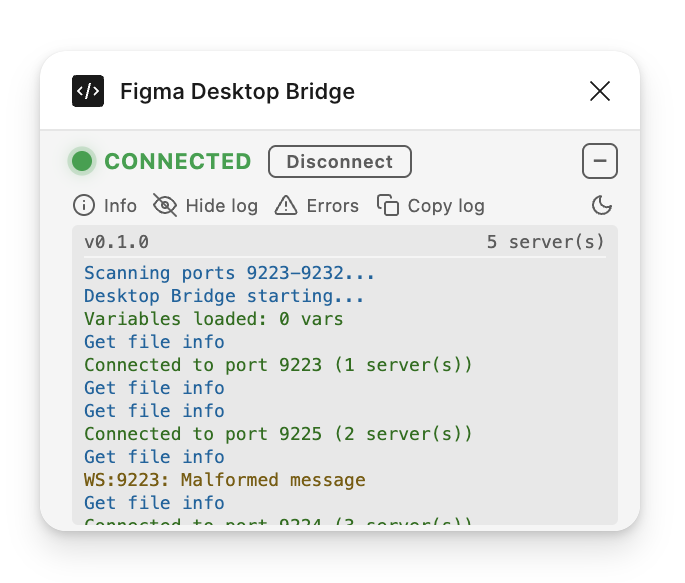Viewport: 685px width, 583px height.
Task: Click the Errors warning triangle icon
Action: point(286,206)
